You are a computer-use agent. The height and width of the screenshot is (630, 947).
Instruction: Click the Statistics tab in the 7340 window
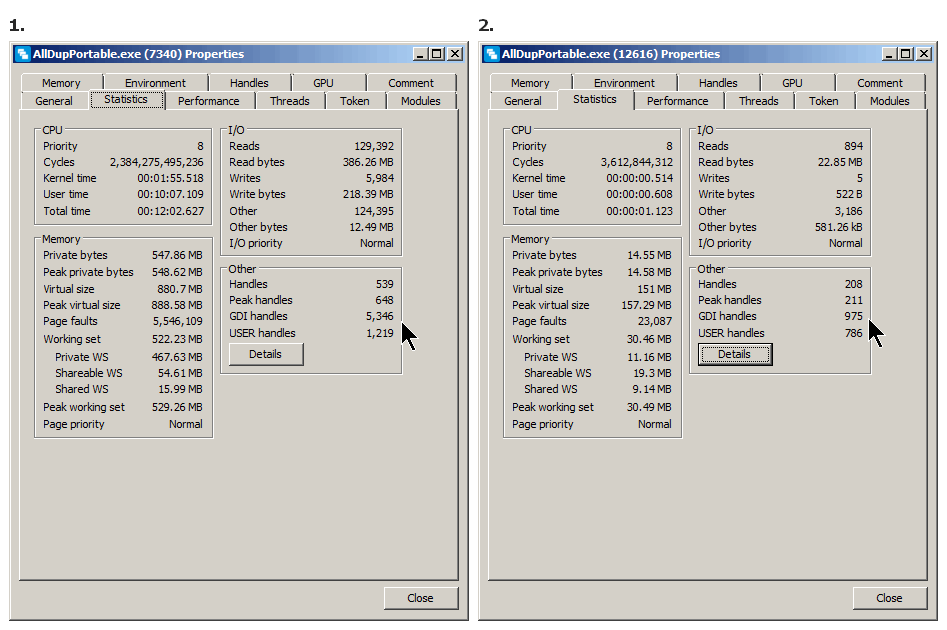point(126,99)
